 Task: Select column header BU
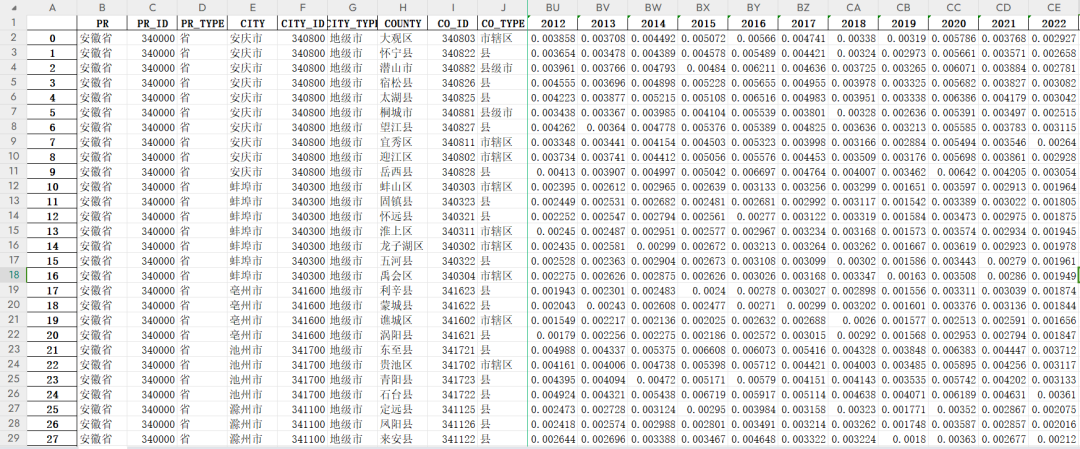point(552,8)
